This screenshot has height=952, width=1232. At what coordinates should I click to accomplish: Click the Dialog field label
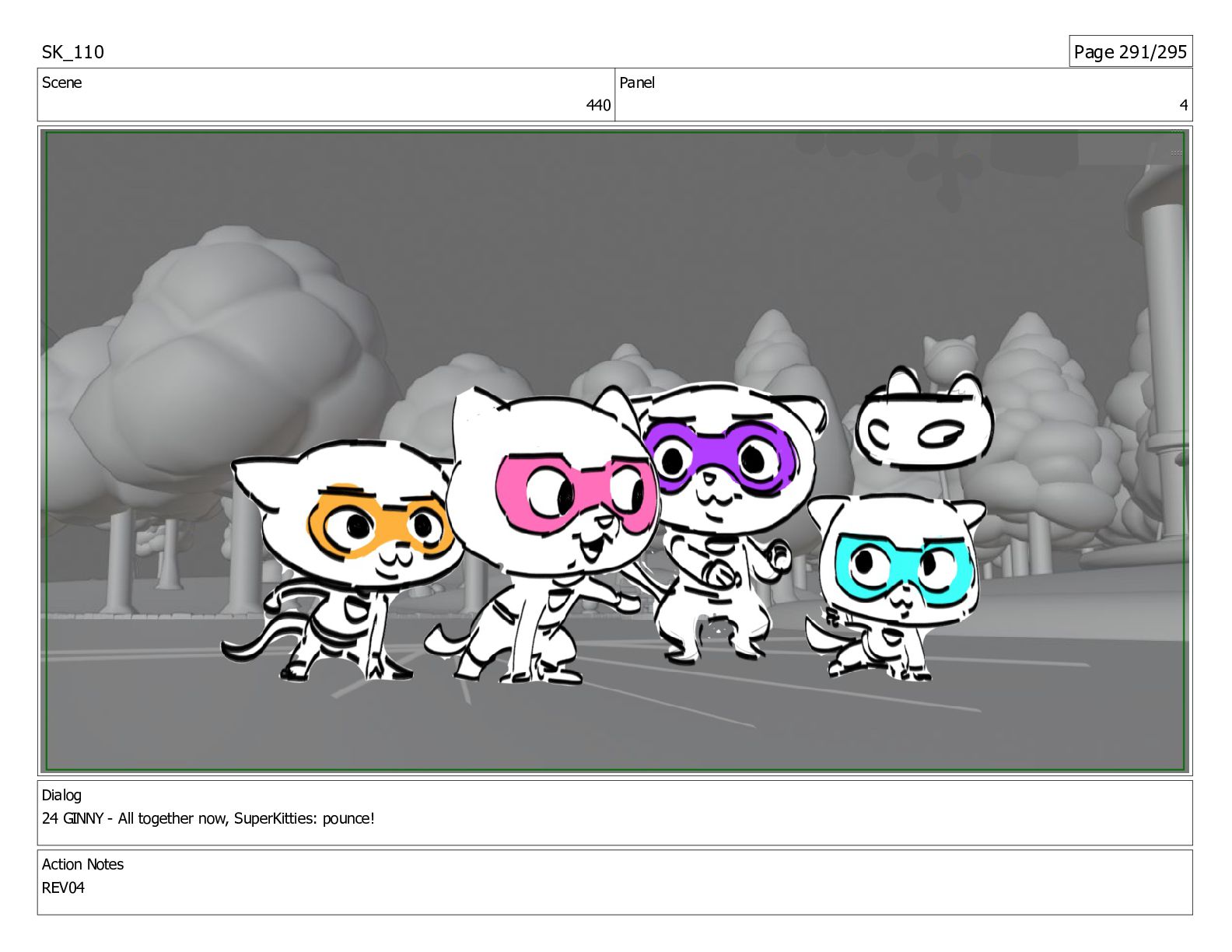[61, 795]
